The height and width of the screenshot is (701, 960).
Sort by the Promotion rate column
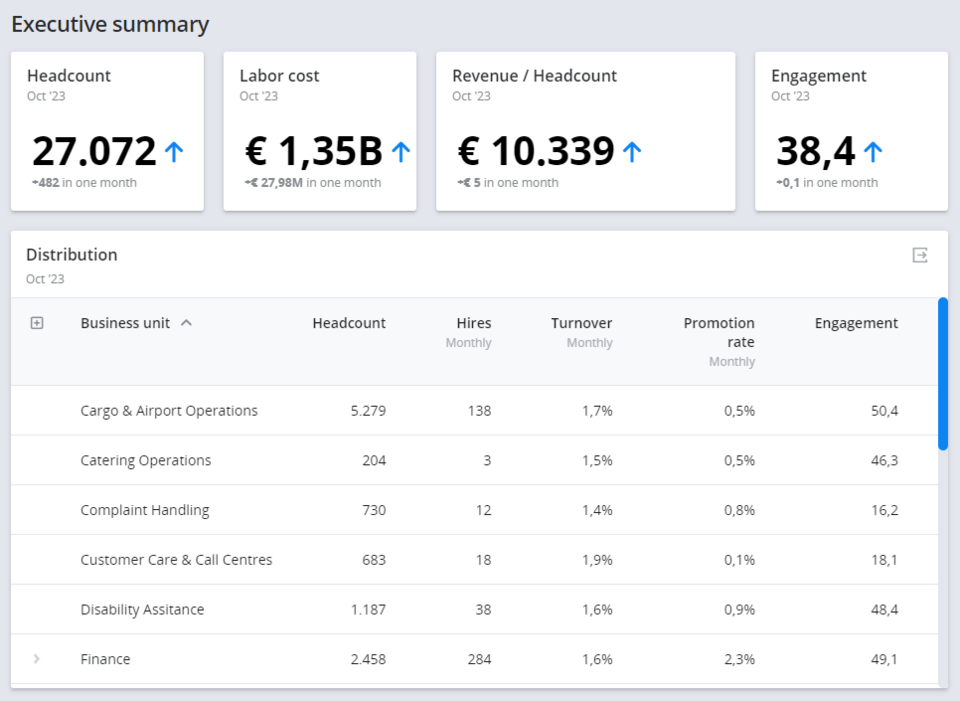pos(719,332)
